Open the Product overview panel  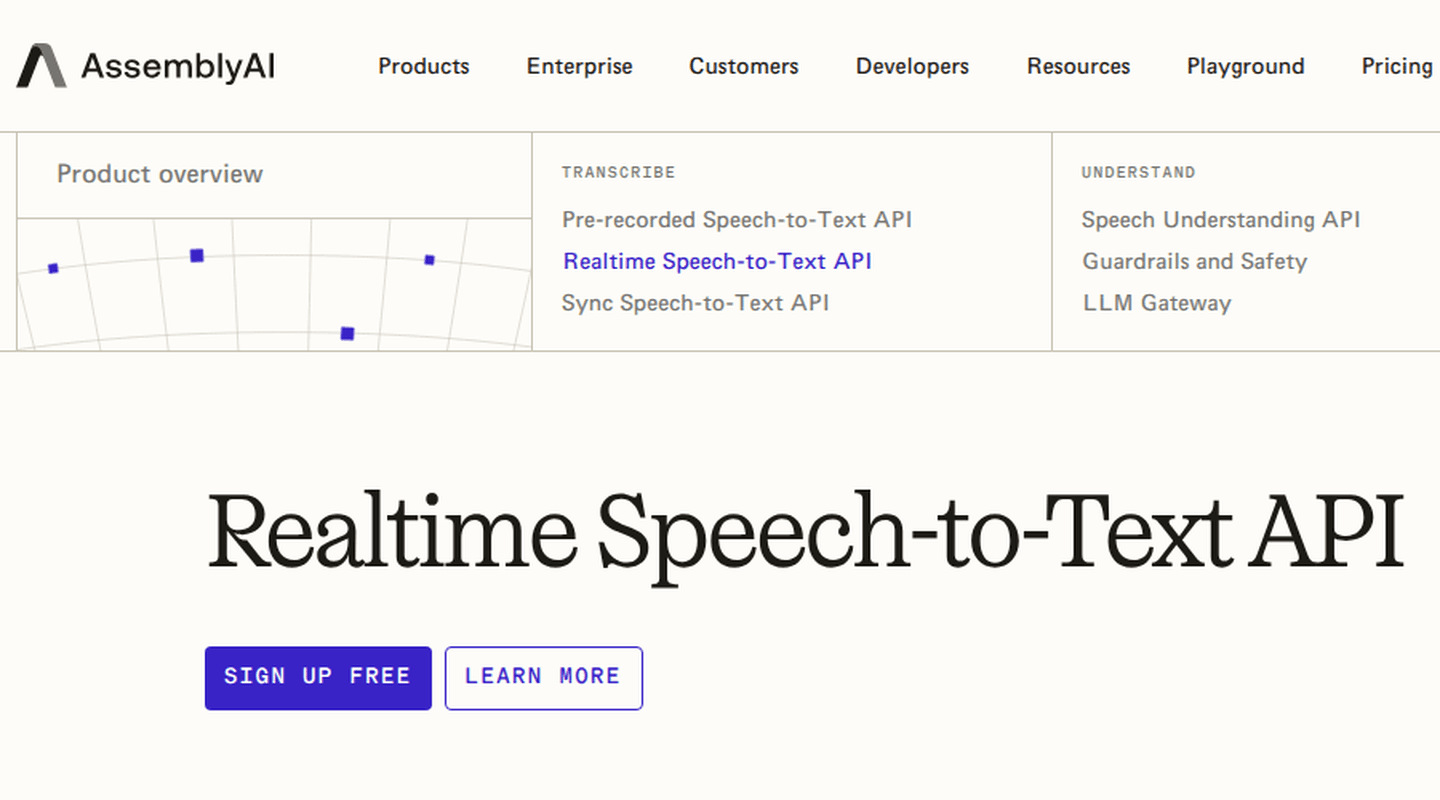[x=160, y=174]
